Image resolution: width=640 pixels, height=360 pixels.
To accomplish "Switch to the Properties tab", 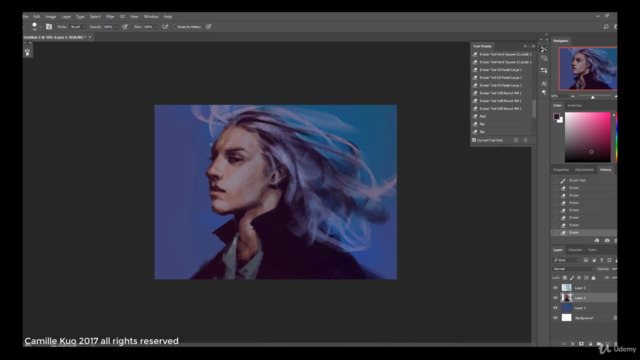I will (561, 170).
